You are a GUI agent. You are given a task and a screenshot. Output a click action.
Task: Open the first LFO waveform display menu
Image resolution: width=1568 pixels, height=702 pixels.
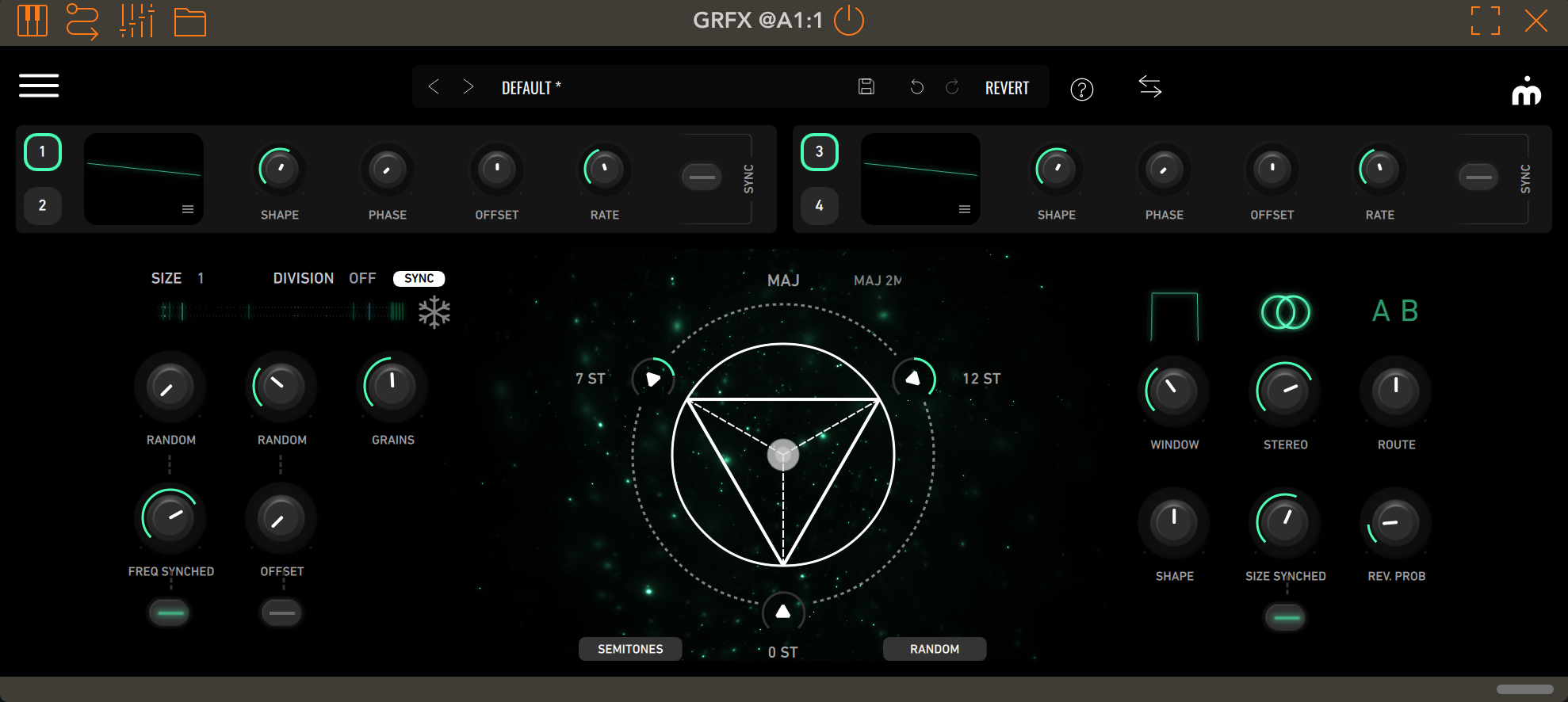tap(188, 209)
